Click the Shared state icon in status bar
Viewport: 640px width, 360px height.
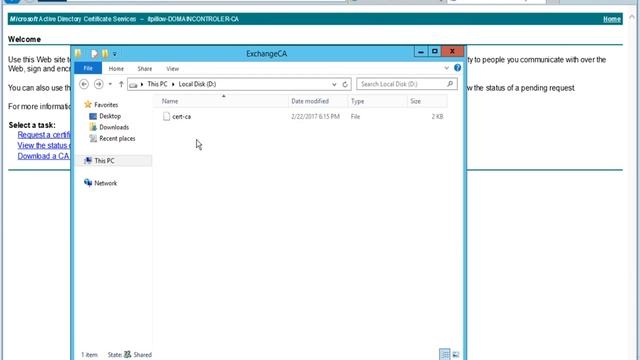128,354
